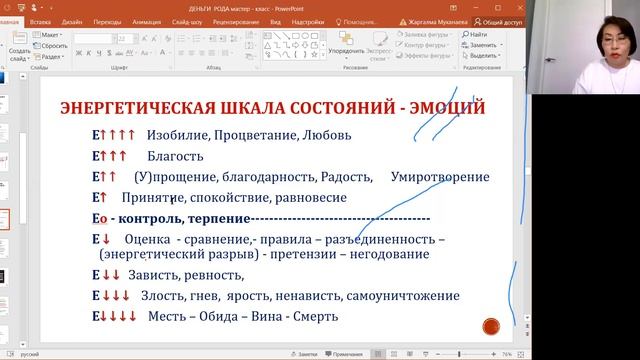Click Заменить (Replace) button
Screen dimensions: 640x360
pyautogui.click(x=482, y=45)
